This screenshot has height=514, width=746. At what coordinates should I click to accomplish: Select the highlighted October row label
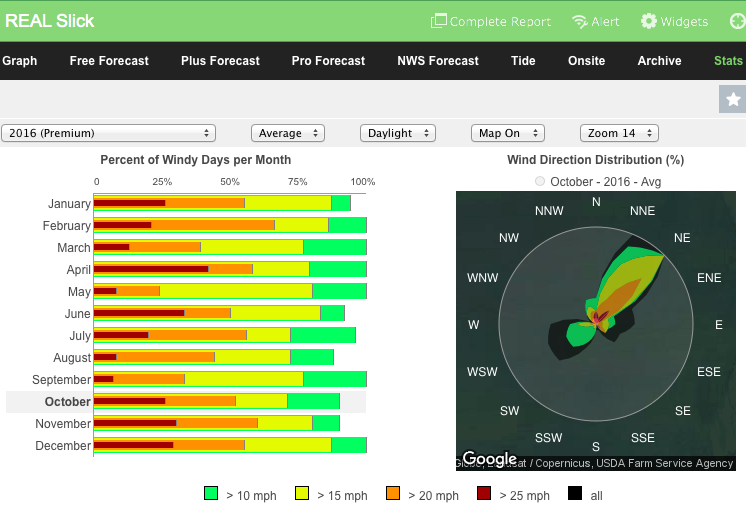point(68,402)
